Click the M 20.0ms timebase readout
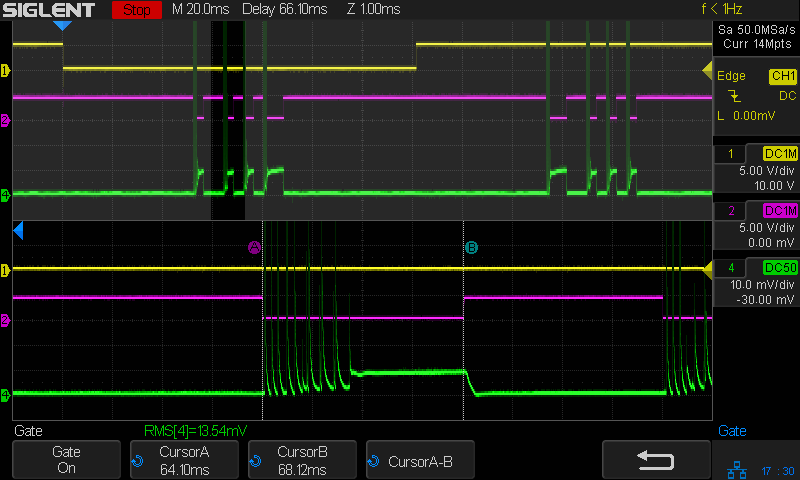 200,10
